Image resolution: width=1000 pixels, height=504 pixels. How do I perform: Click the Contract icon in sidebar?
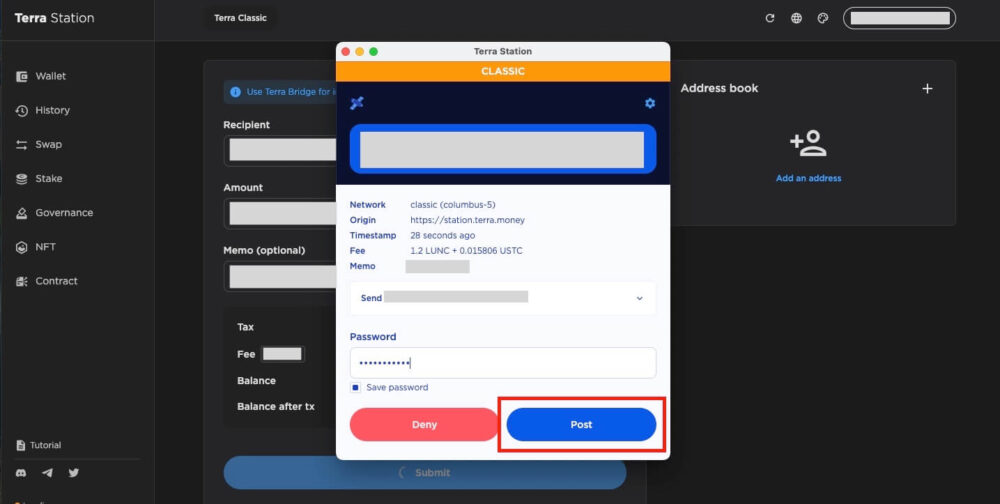22,281
